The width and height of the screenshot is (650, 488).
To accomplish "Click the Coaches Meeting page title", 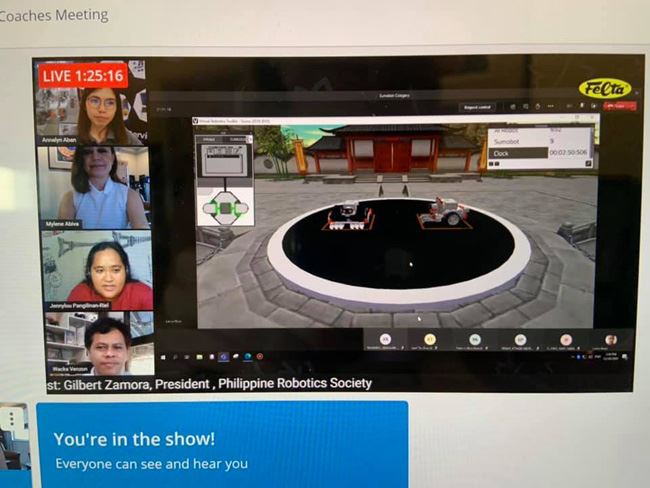I will click(x=54, y=15).
